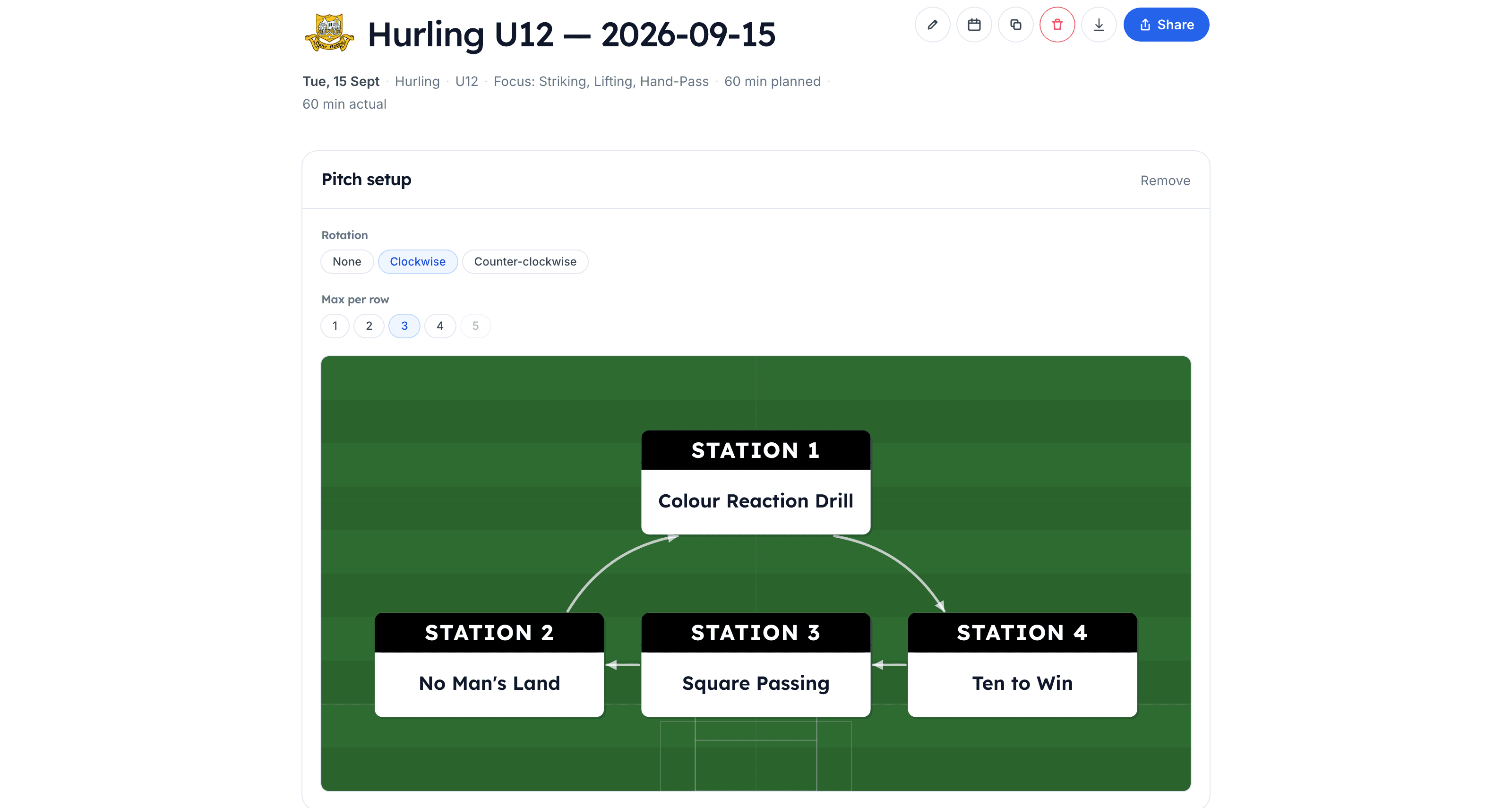Click the duplicate copy icon

point(1015,25)
